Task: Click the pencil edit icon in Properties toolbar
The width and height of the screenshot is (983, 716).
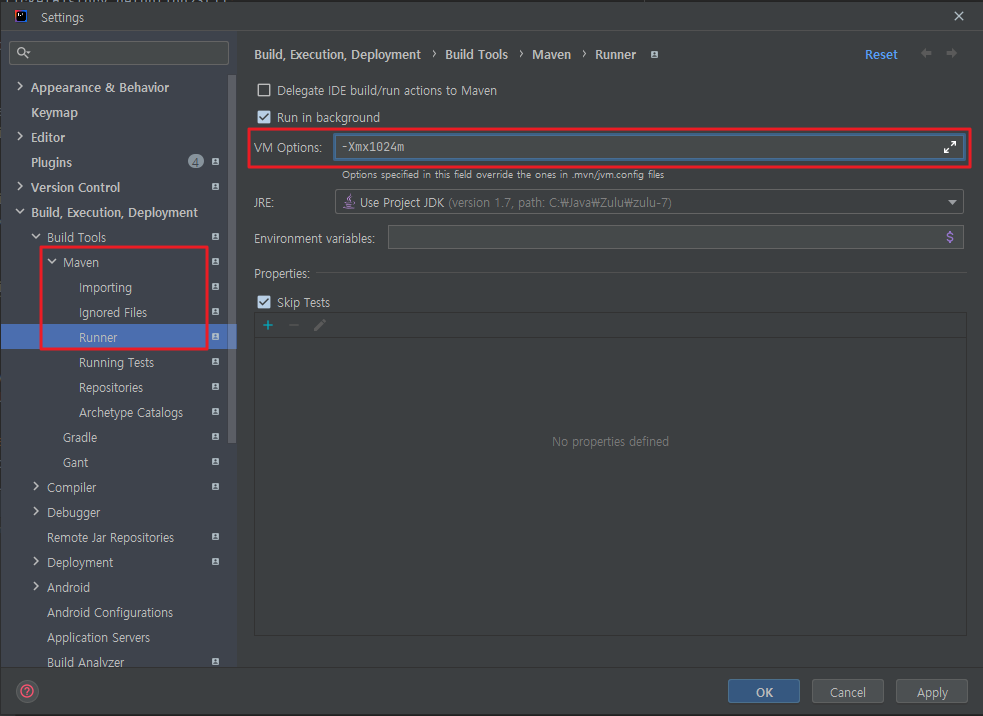Action: tap(320, 325)
